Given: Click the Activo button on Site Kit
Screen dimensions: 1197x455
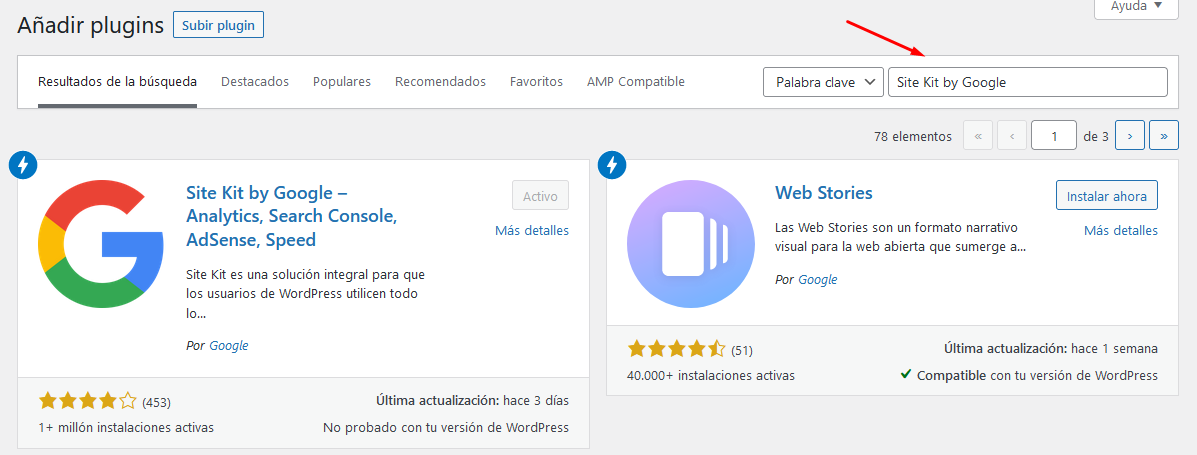Looking at the screenshot, I should pyautogui.click(x=540, y=195).
